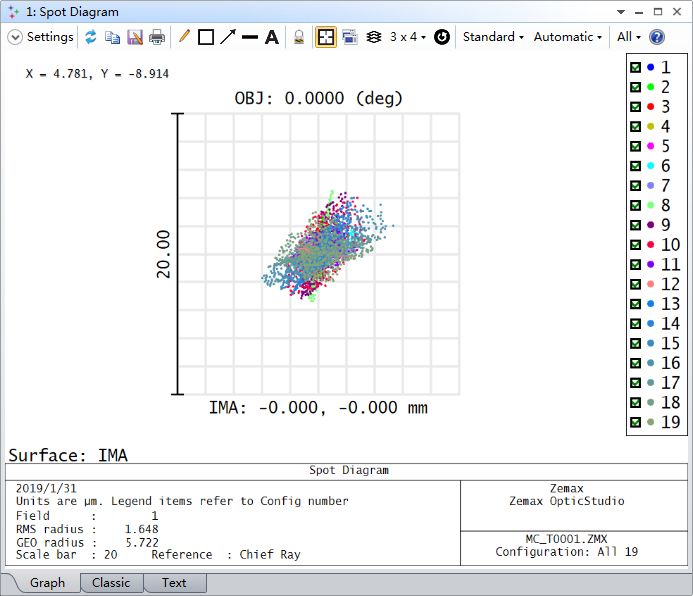Select the text annotation 'A' tool
Image resolution: width=693 pixels, height=596 pixels.
click(x=271, y=37)
